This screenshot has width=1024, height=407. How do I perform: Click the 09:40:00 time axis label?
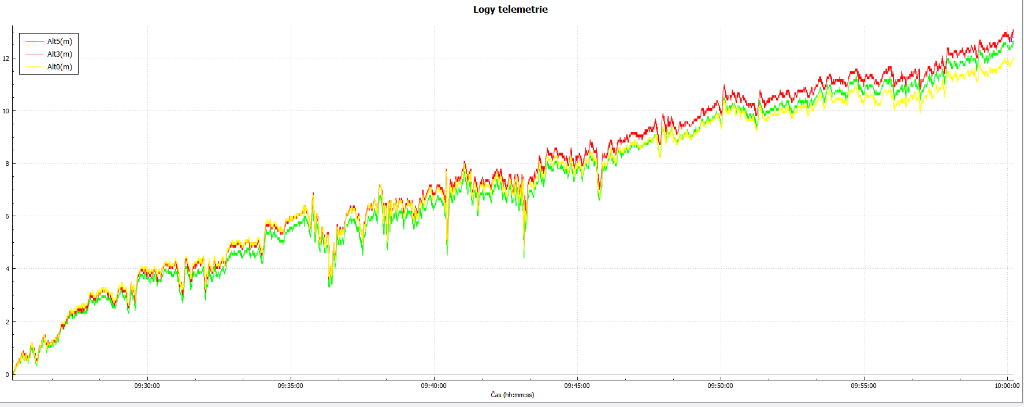pos(433,384)
